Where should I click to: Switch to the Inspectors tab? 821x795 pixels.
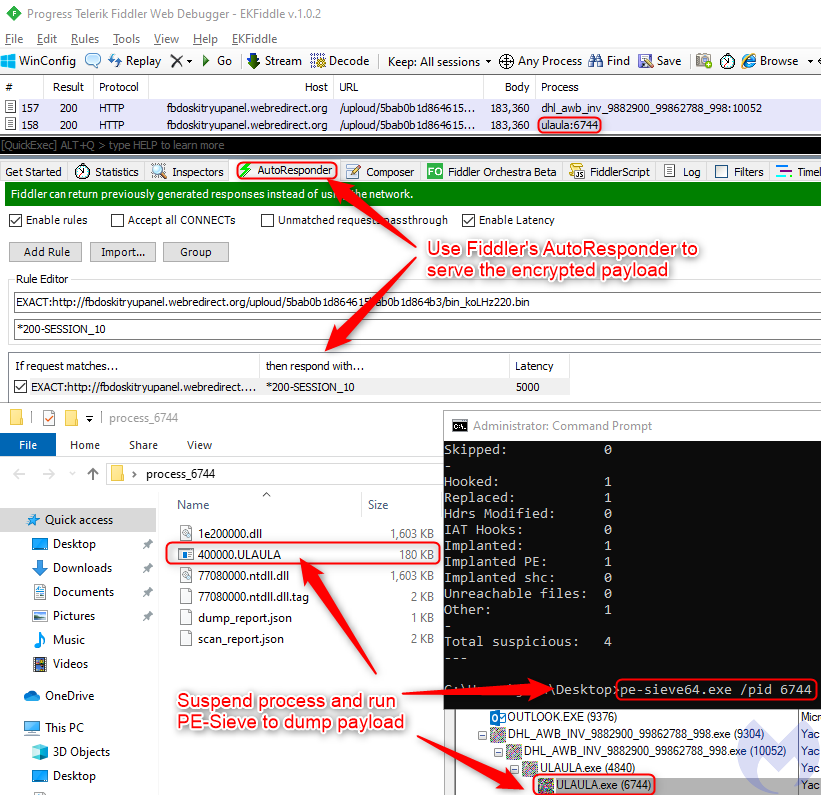188,172
